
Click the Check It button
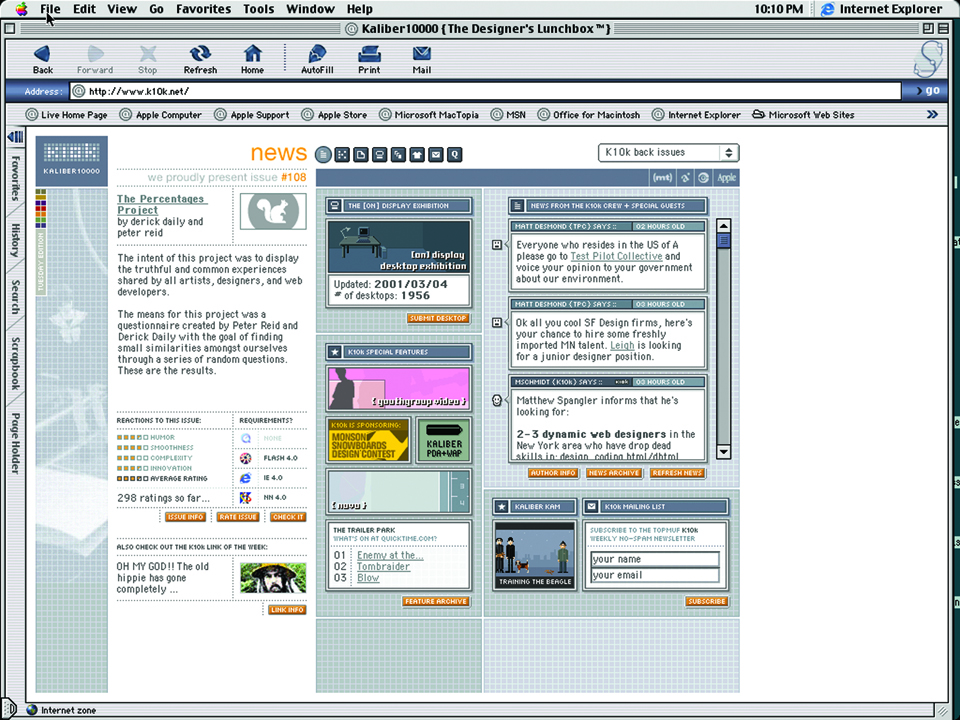point(288,517)
